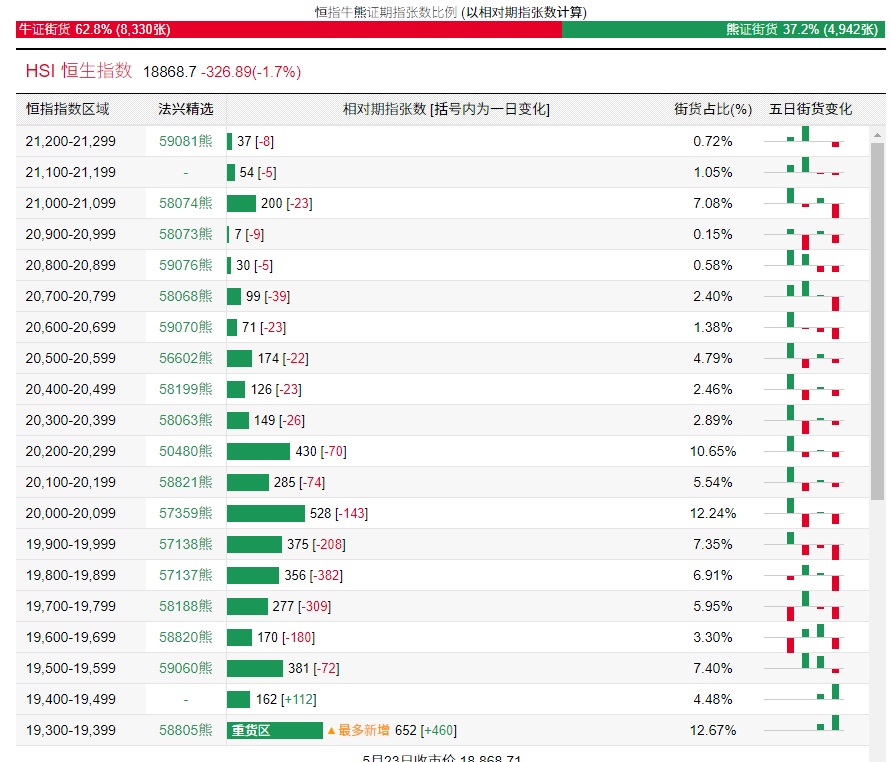891x762 pixels.
Task: Click the 恒指指数区域 column header
Action: point(68,109)
